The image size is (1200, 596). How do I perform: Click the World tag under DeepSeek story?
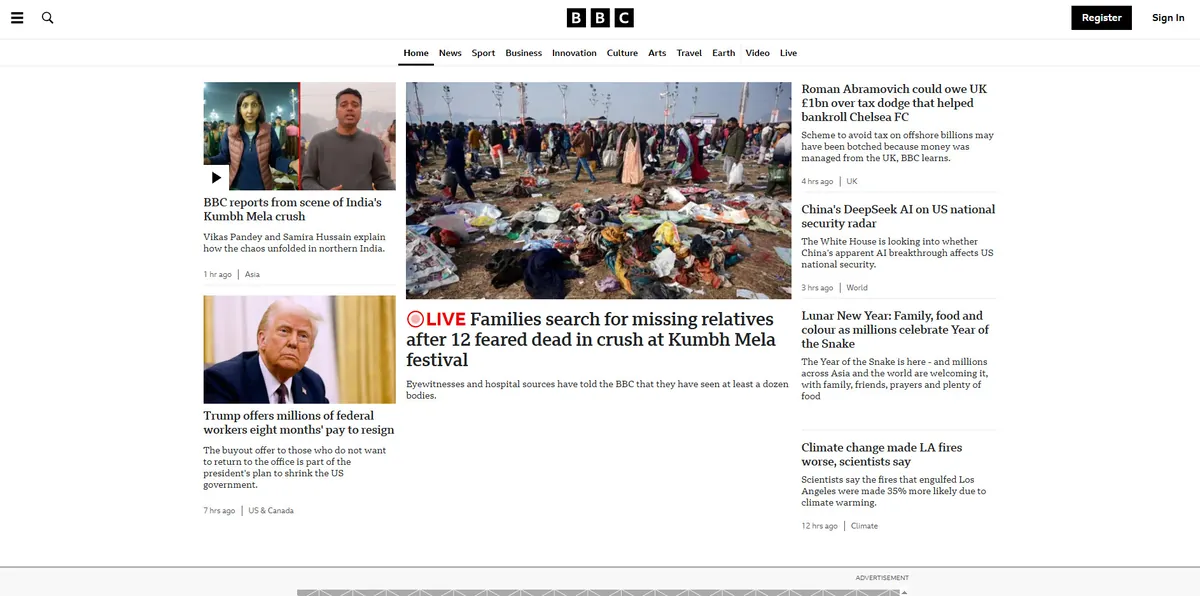click(x=857, y=287)
